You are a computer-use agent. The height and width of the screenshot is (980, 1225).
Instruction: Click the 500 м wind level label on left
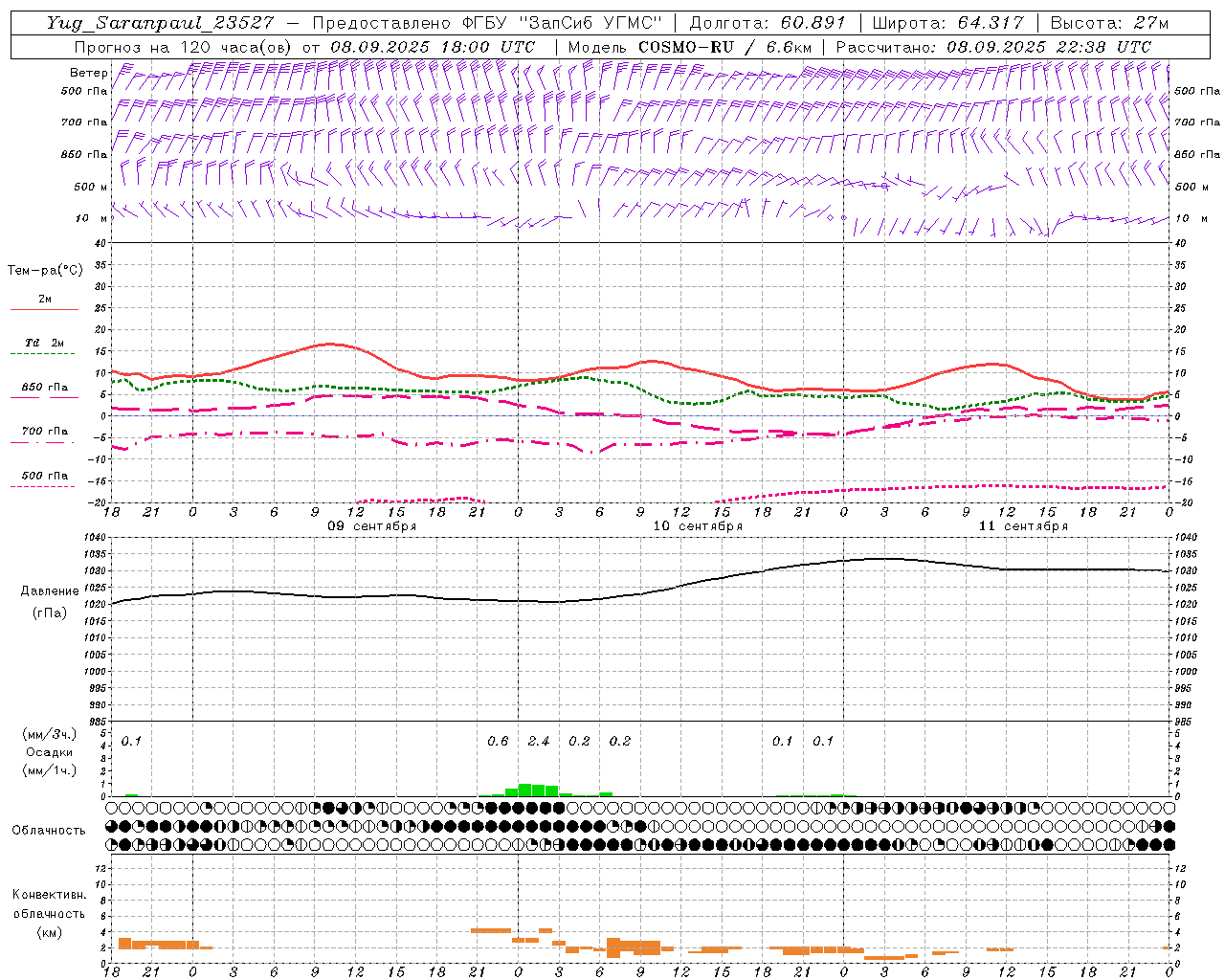point(91,187)
